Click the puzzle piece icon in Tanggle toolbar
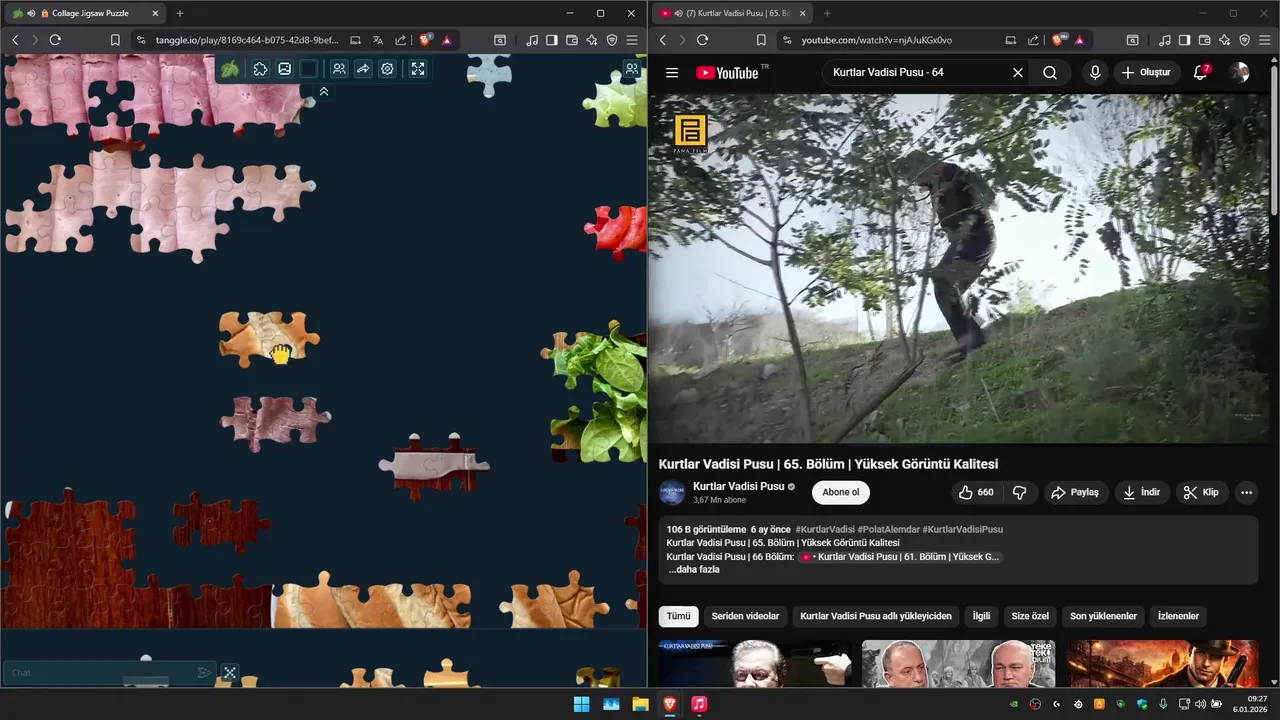 click(x=260, y=69)
